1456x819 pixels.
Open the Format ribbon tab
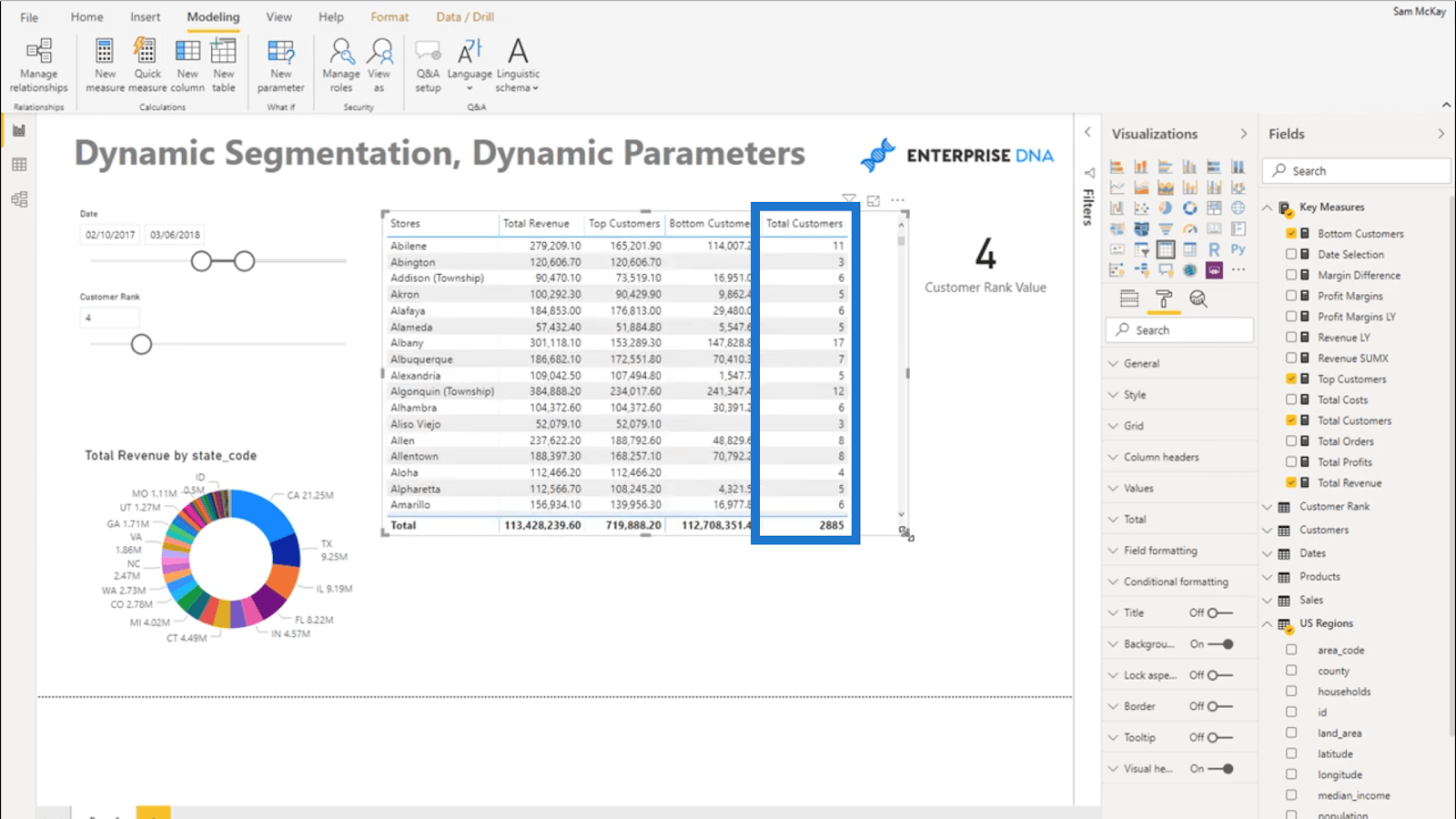[389, 17]
